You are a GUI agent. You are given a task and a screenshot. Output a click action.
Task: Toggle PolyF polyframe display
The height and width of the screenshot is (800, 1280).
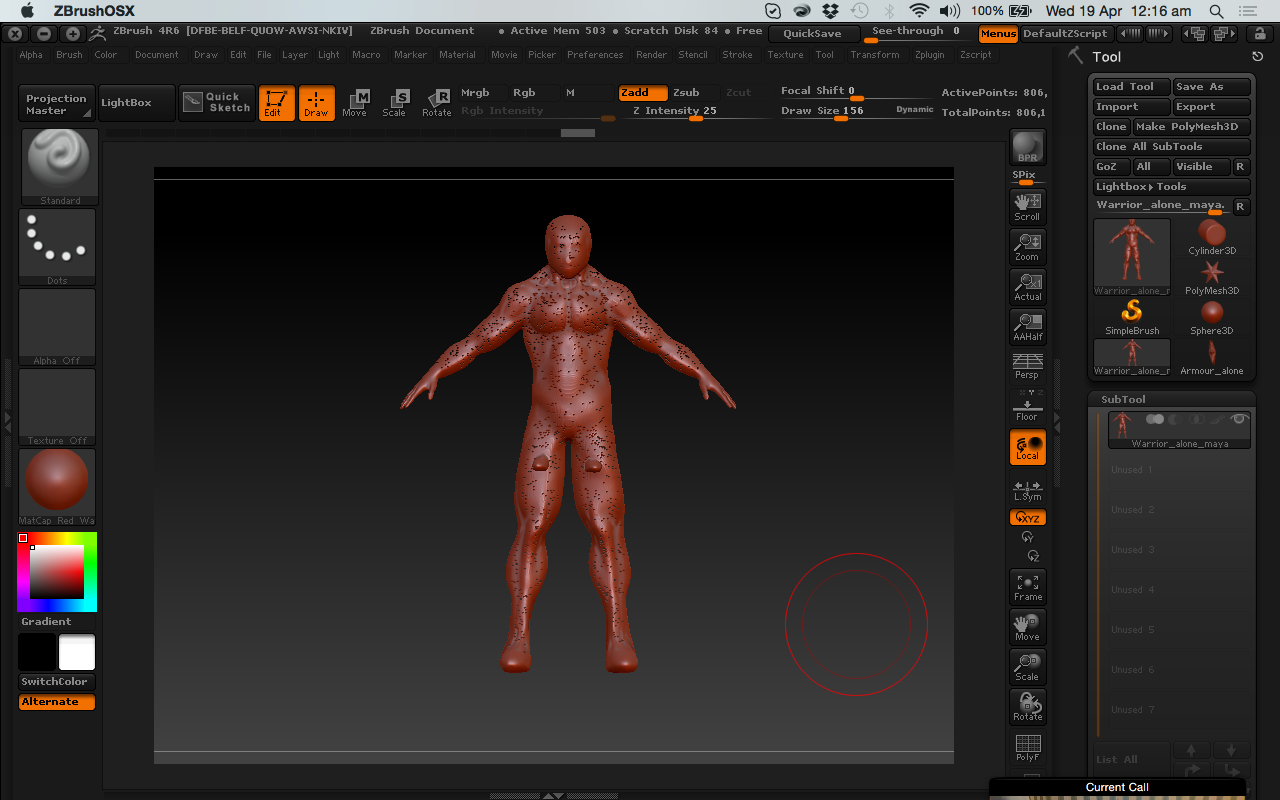1028,748
